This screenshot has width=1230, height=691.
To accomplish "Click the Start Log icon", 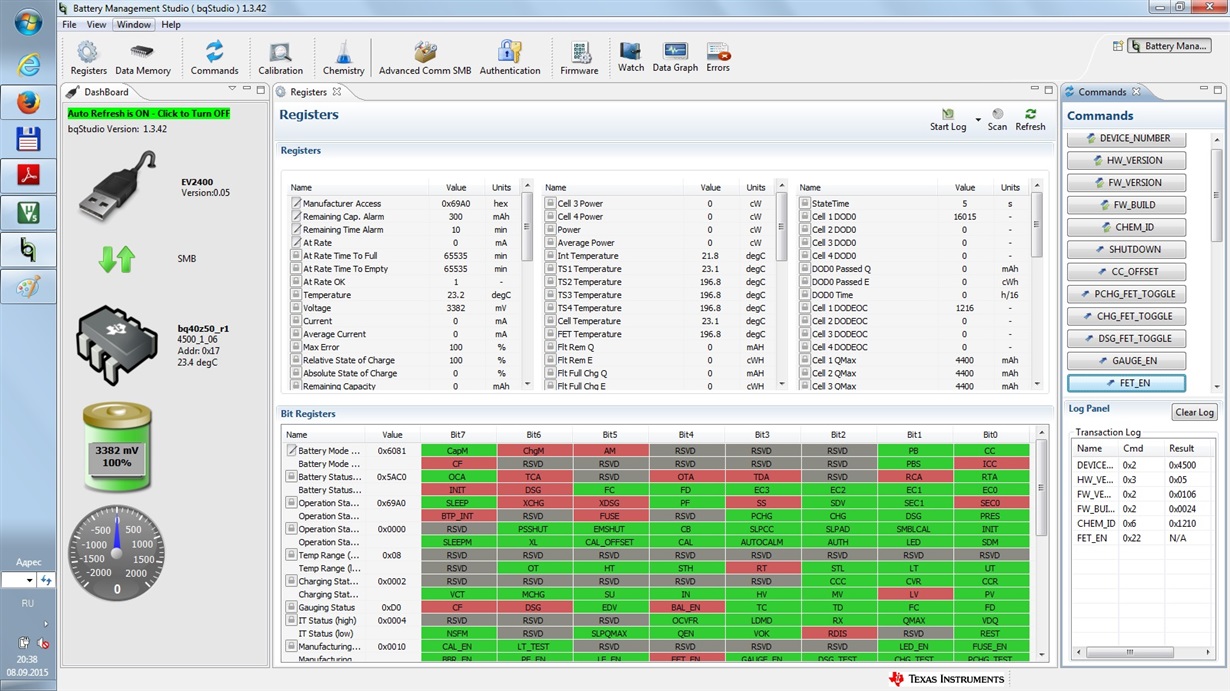I will 947,115.
